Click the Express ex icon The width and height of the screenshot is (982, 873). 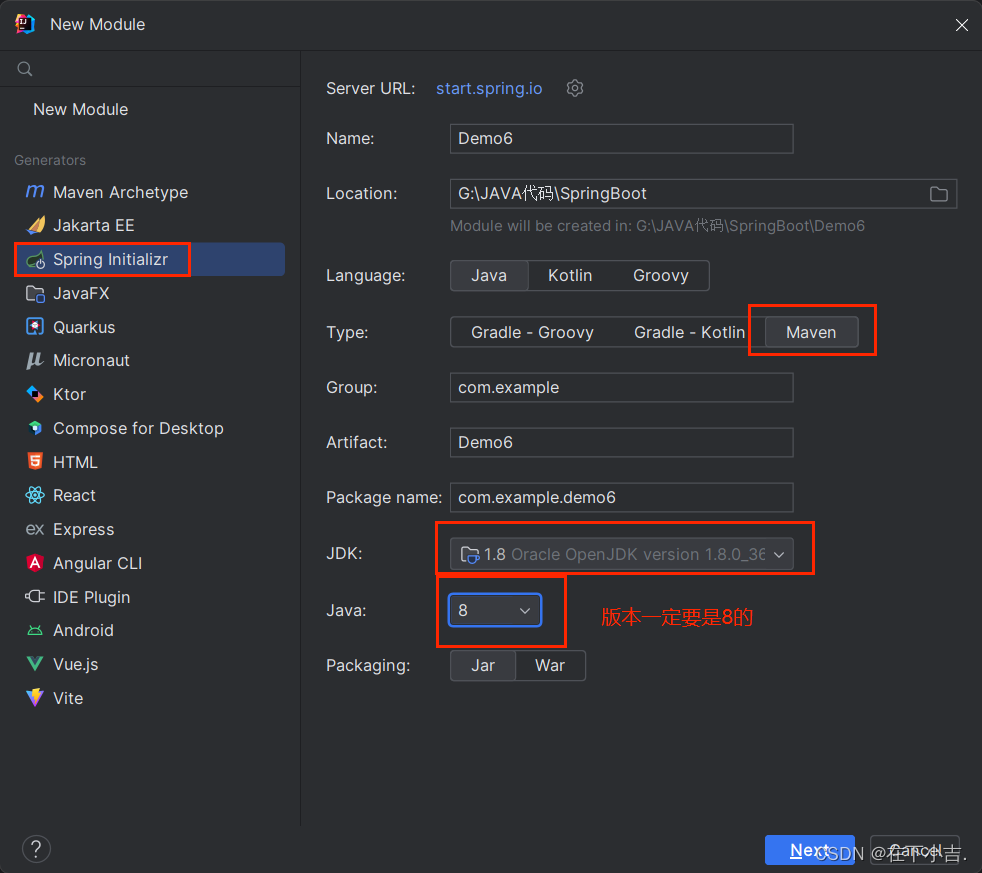pos(35,529)
